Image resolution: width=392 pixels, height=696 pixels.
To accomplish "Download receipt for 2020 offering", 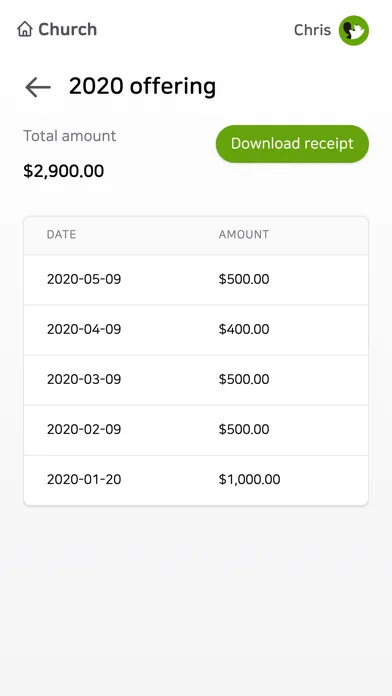I will coord(292,144).
